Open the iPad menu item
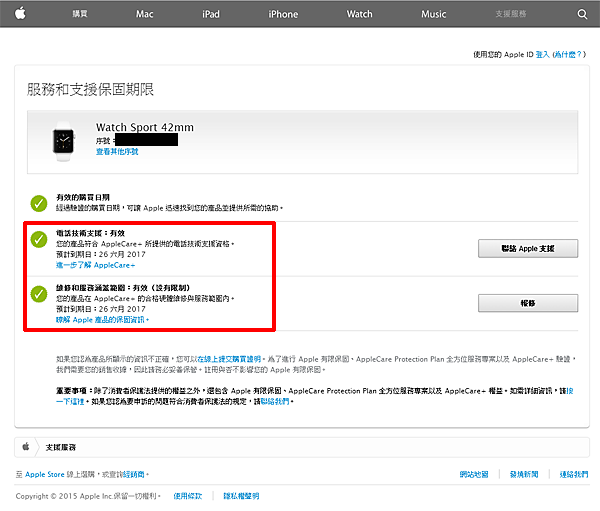 click(x=211, y=14)
